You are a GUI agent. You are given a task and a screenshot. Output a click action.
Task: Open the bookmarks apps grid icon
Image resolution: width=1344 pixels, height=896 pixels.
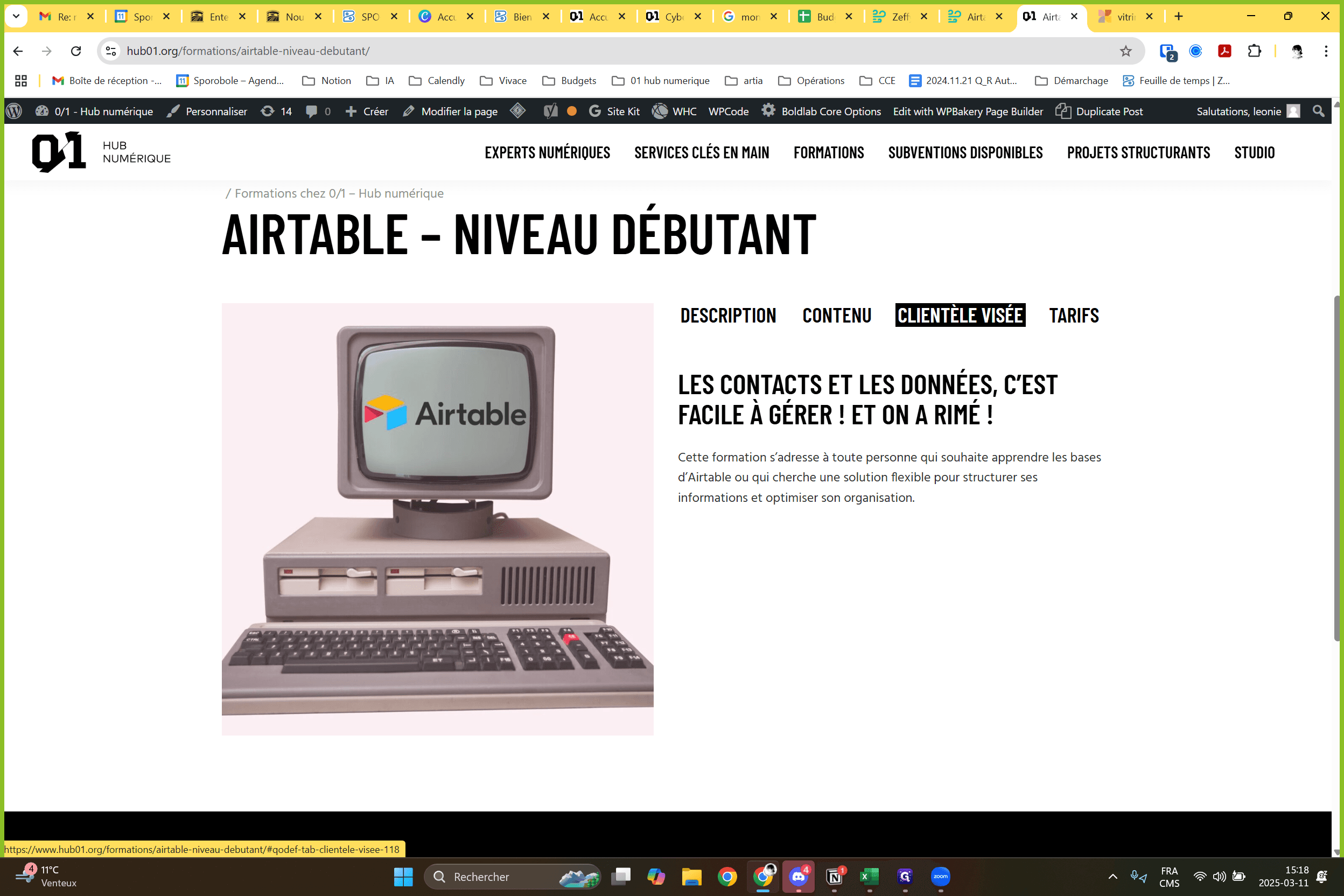pyautogui.click(x=21, y=81)
